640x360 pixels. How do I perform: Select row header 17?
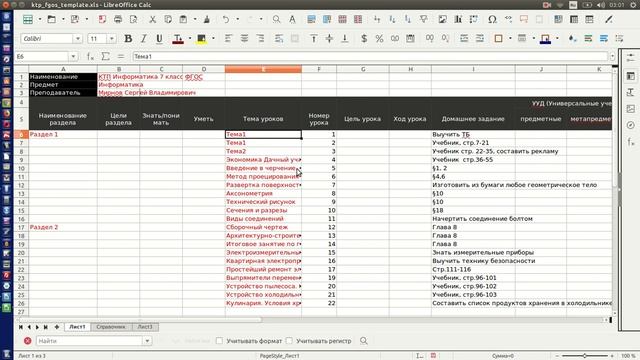pyautogui.click(x=21, y=227)
